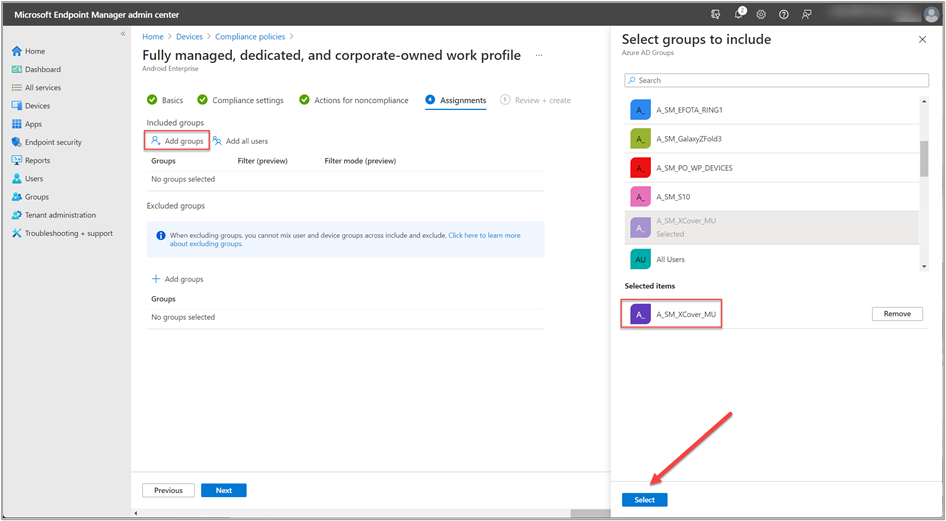Go to the Basics step tab
Viewport: 946px width, 521px height.
(x=165, y=100)
